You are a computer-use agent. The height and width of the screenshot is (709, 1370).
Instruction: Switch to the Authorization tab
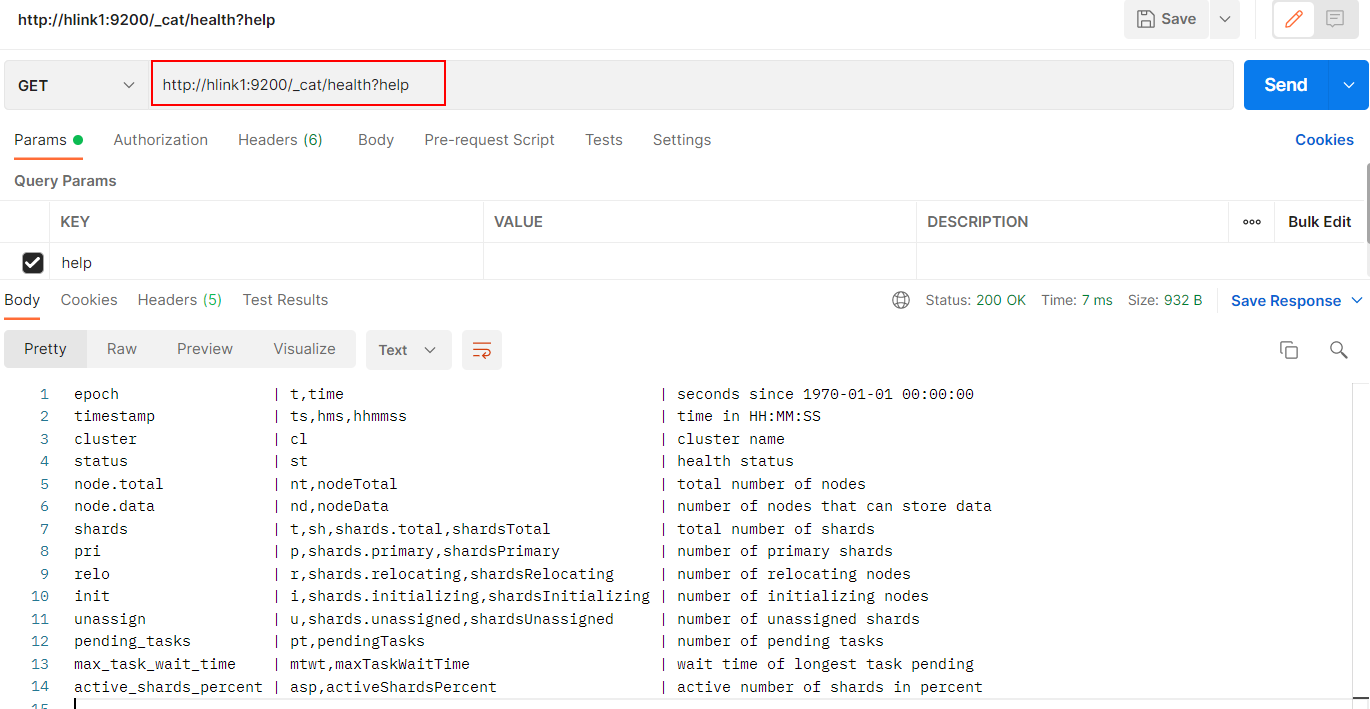[x=160, y=140]
